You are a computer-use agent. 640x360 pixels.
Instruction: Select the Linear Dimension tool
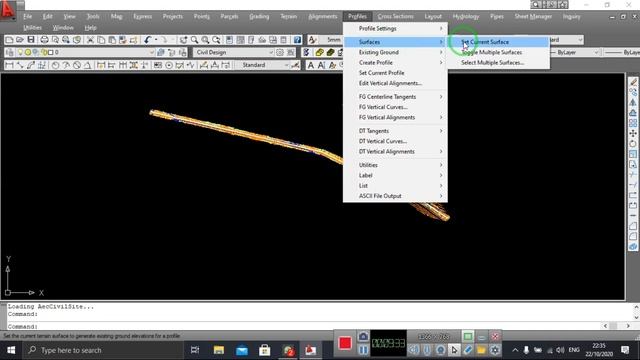(9, 65)
